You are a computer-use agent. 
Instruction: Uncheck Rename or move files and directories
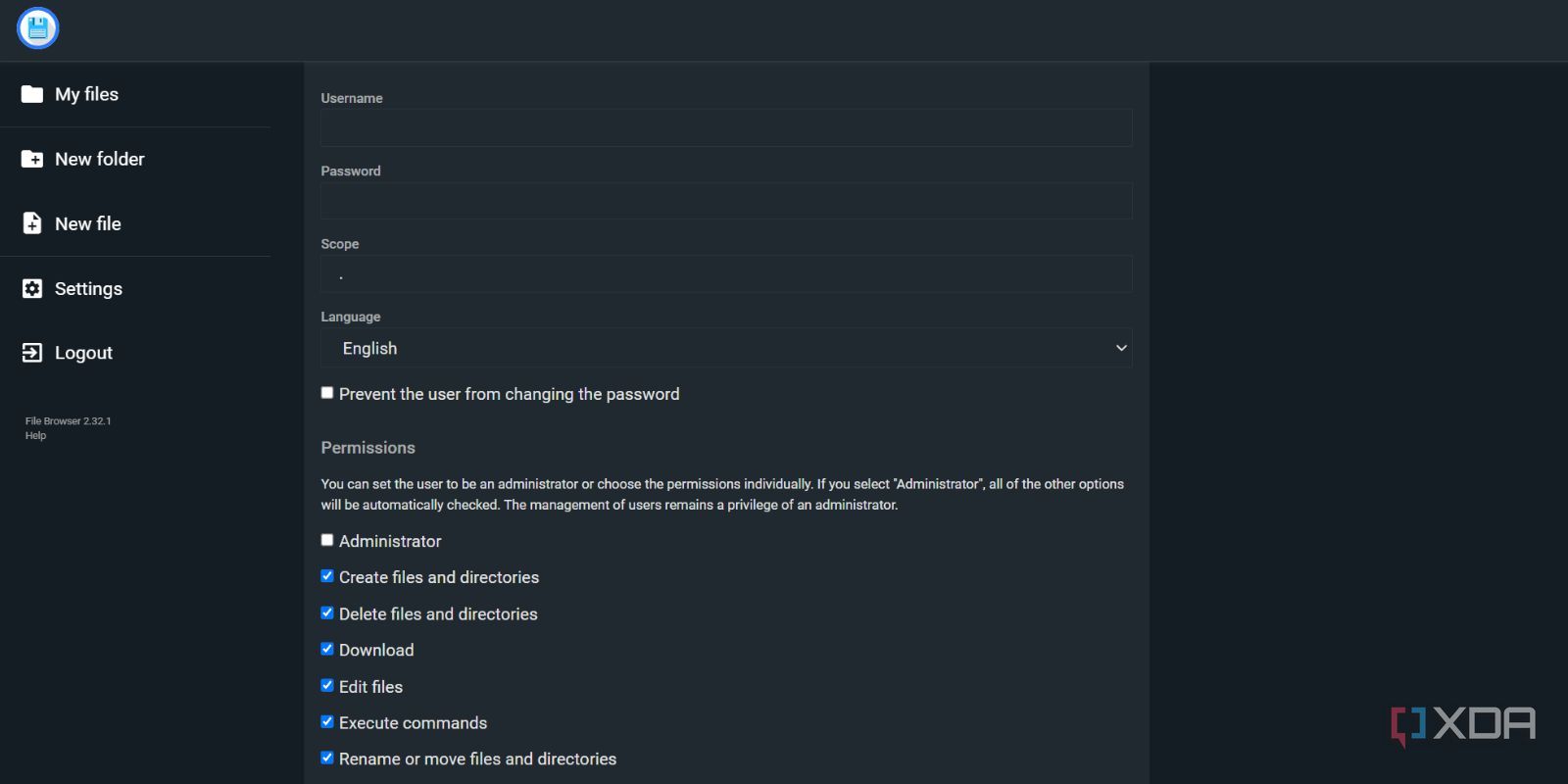tap(327, 758)
